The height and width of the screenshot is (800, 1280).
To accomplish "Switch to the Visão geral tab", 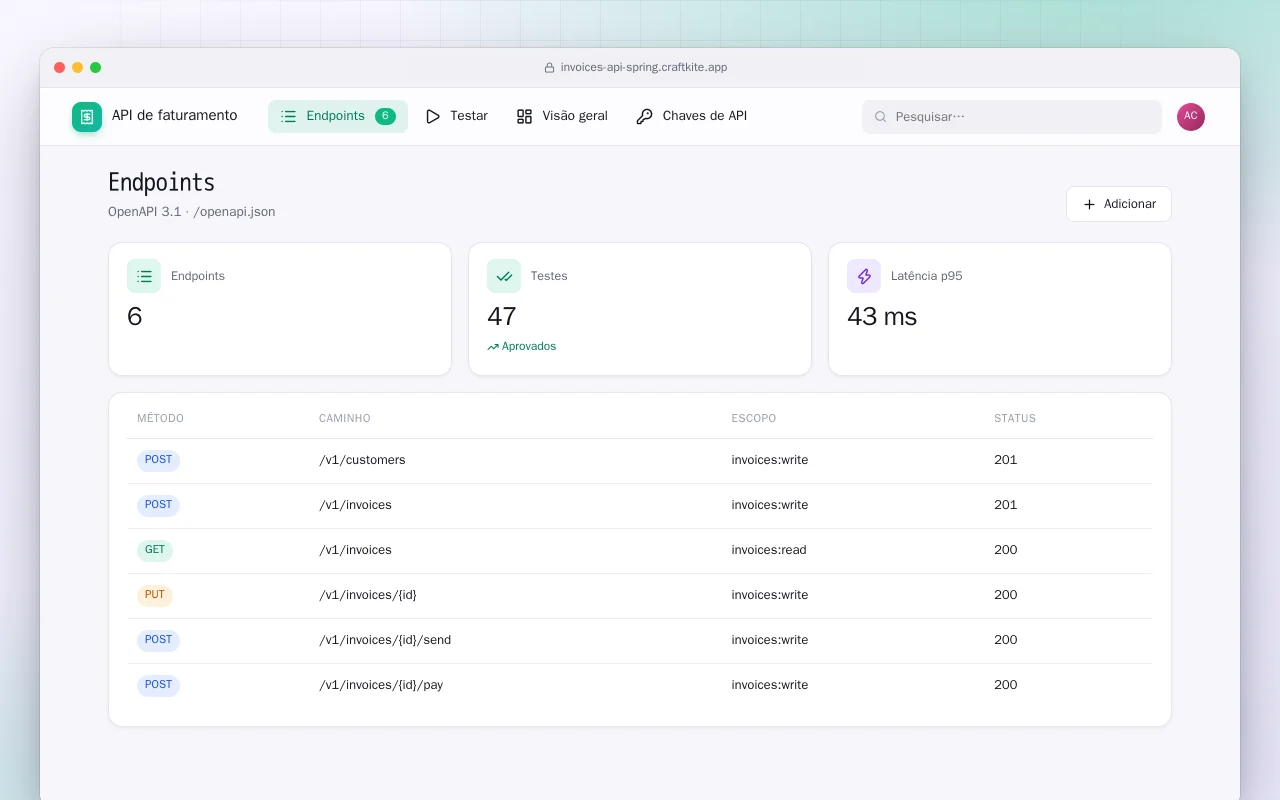I will [x=562, y=116].
